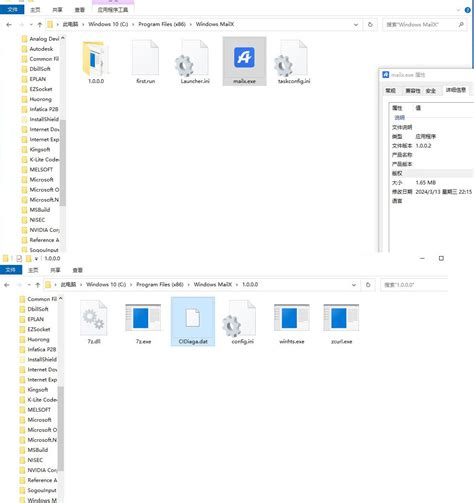Open the MSBuild folder in the 1.0.0.0 sidebar
Viewport: 474px width, 503px height.
34,450
